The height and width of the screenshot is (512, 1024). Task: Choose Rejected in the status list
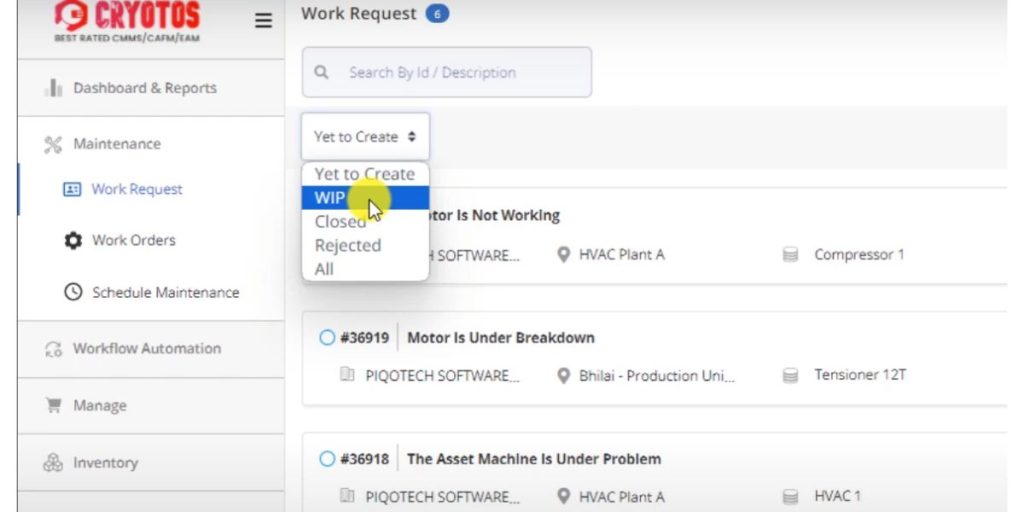point(347,246)
